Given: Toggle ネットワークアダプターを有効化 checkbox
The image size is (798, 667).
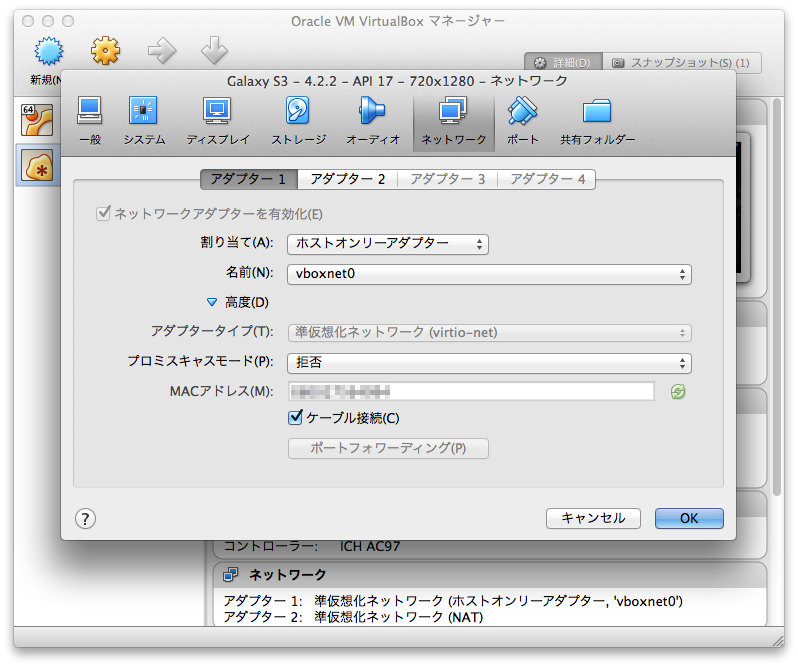Looking at the screenshot, I should point(103,213).
